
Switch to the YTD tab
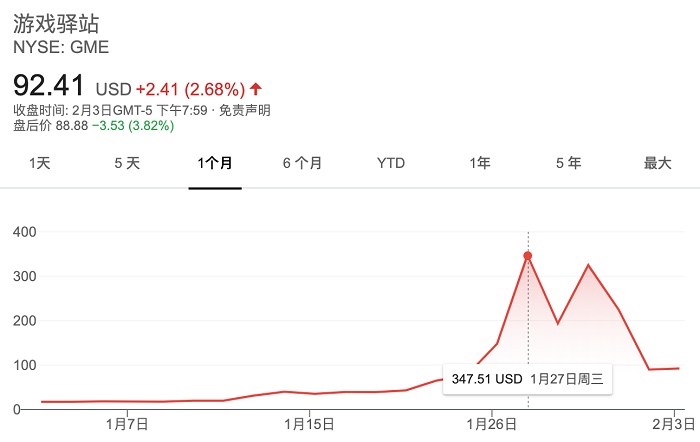point(391,163)
